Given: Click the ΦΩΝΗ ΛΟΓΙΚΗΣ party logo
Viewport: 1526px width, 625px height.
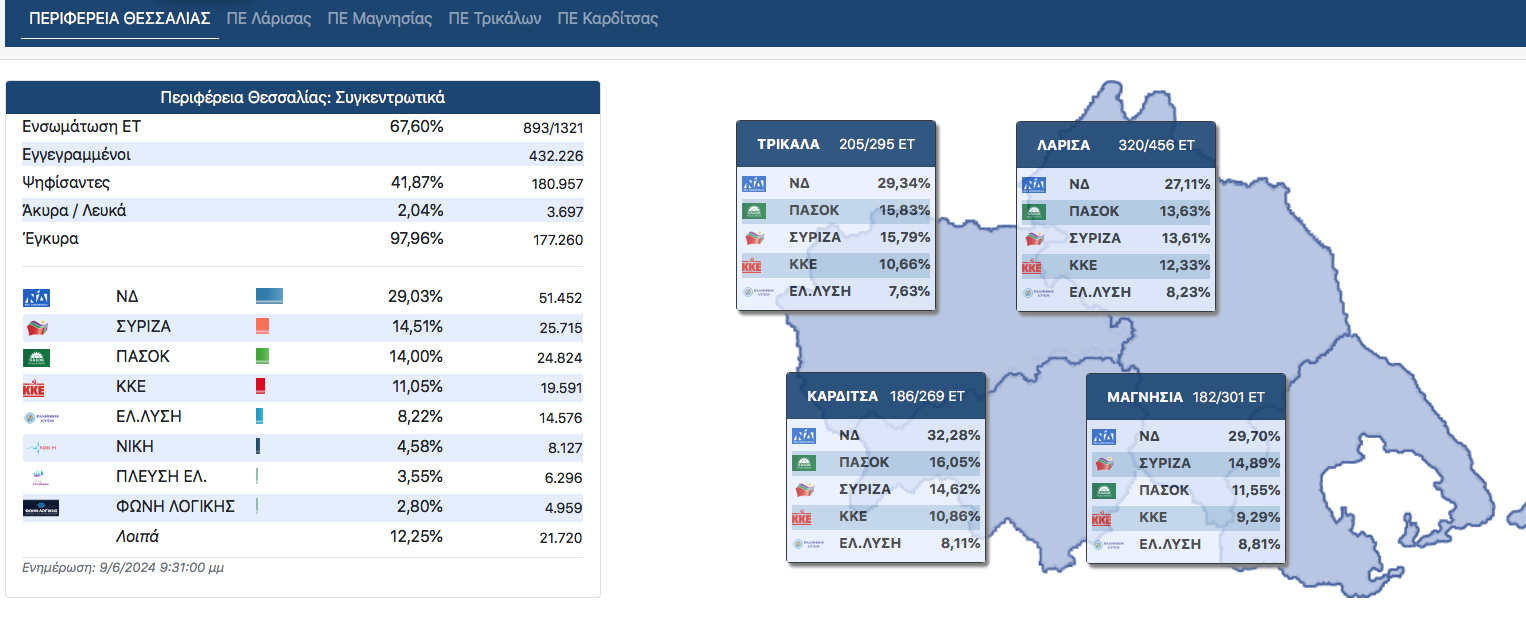Looking at the screenshot, I should 40,507.
